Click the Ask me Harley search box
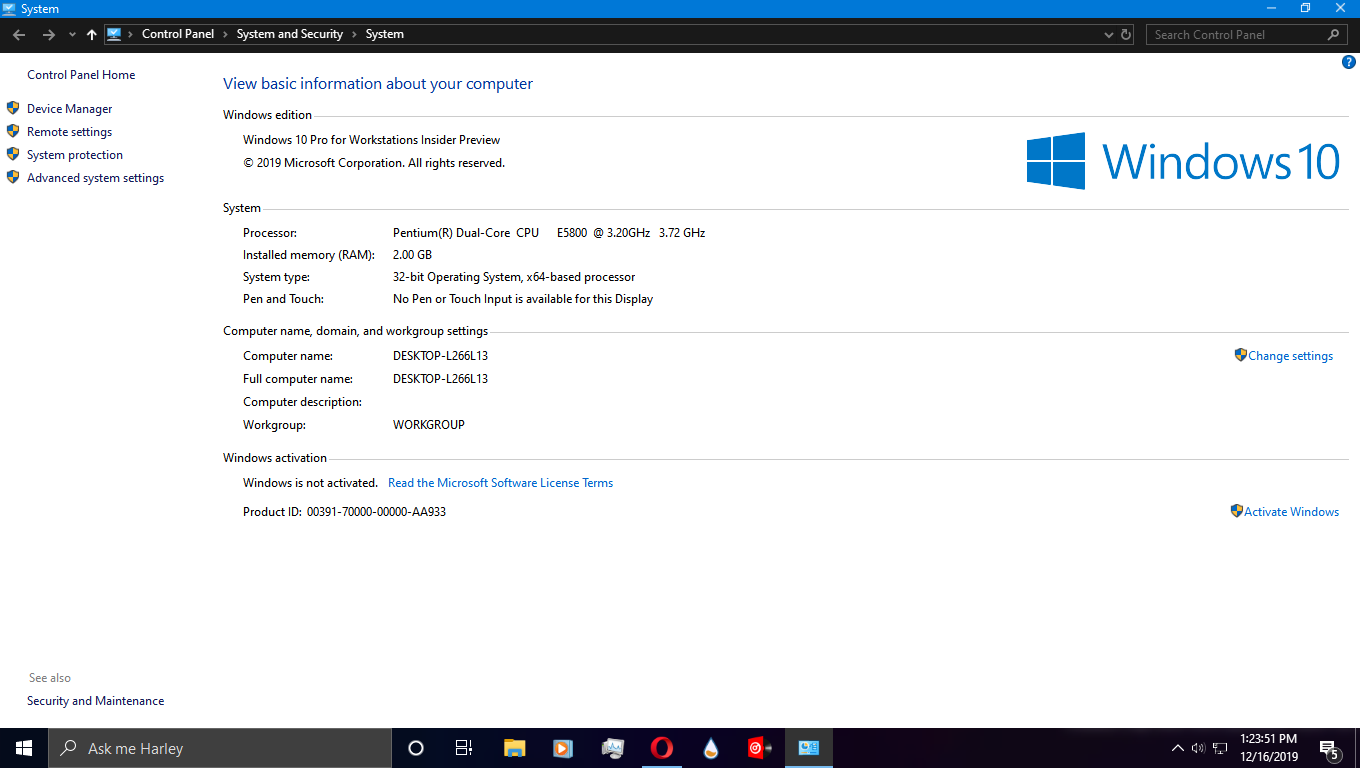The width and height of the screenshot is (1360, 768). coord(220,748)
